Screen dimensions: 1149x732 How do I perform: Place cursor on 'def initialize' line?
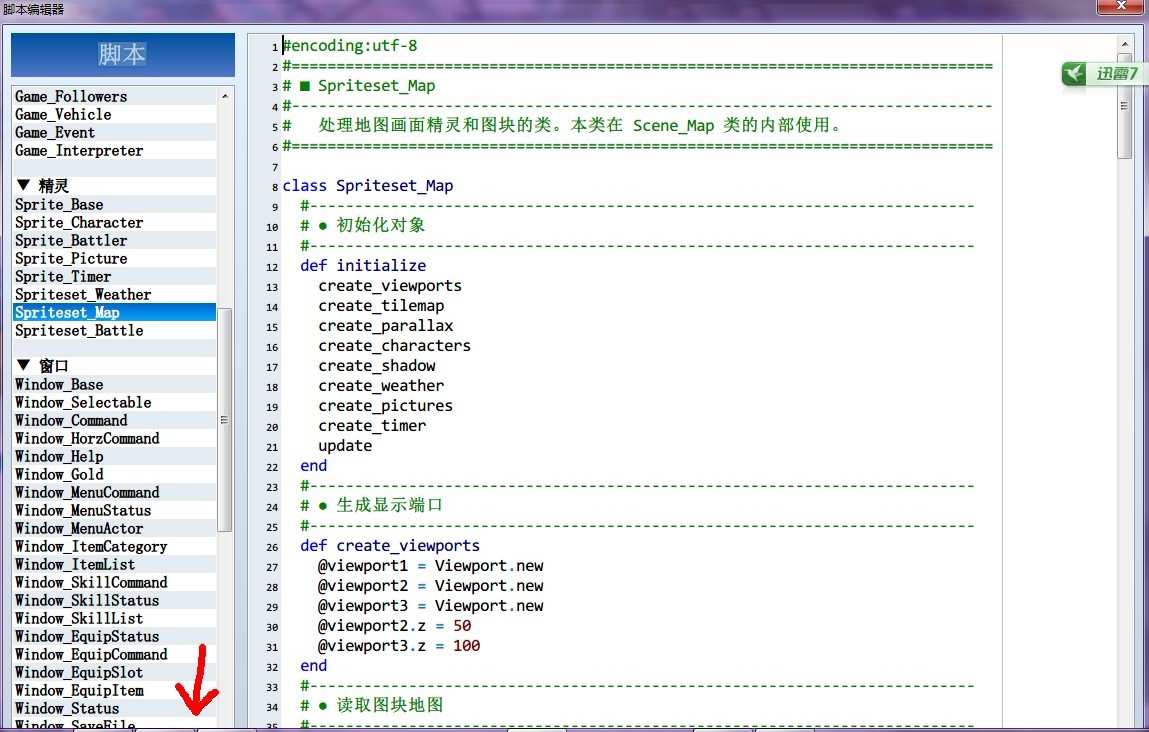point(363,265)
